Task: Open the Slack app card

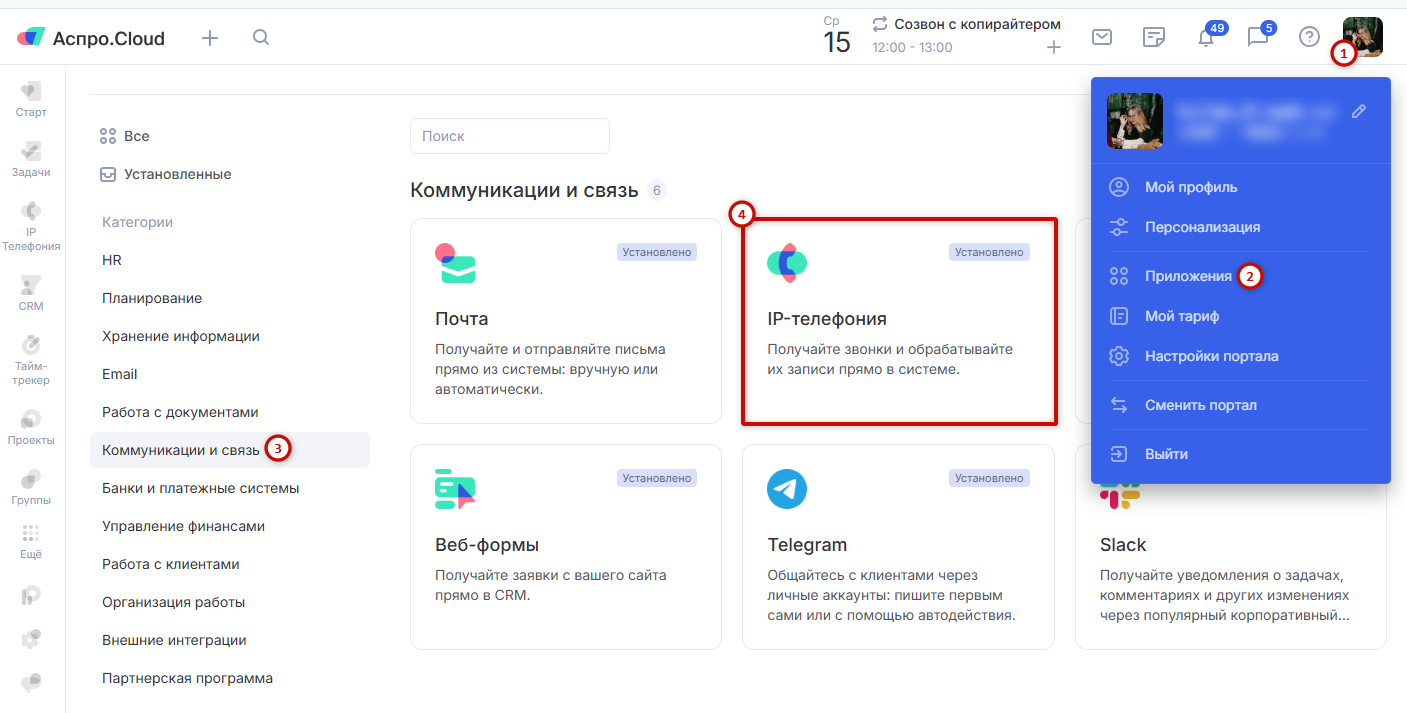Action: 1230,547
